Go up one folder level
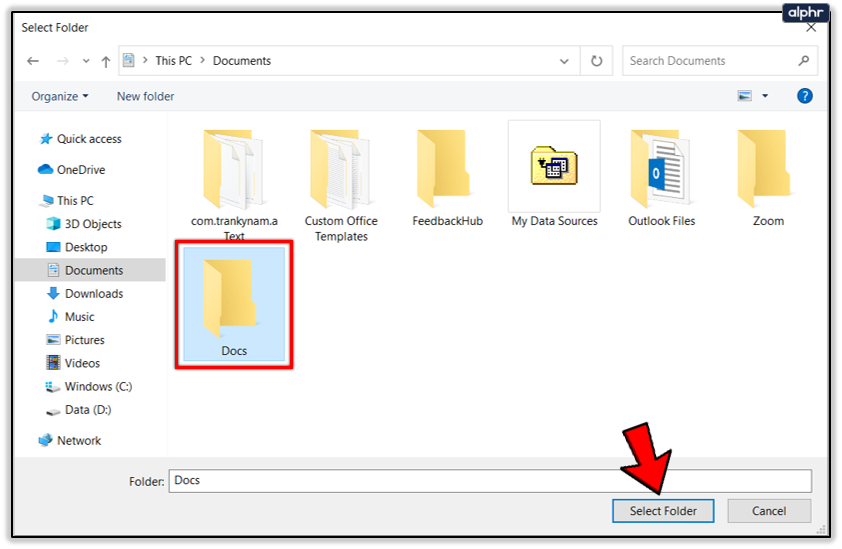Screen dimensions: 842x549 click(x=106, y=61)
